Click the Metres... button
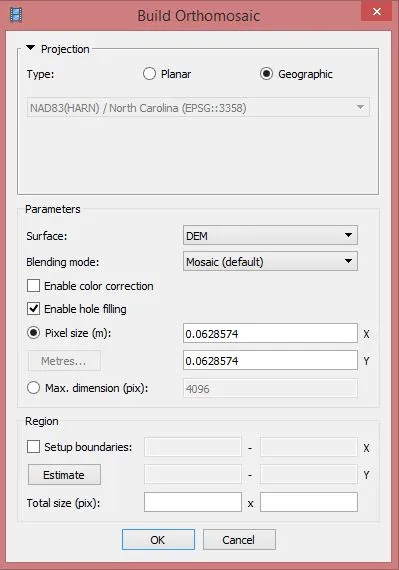 tap(64, 361)
